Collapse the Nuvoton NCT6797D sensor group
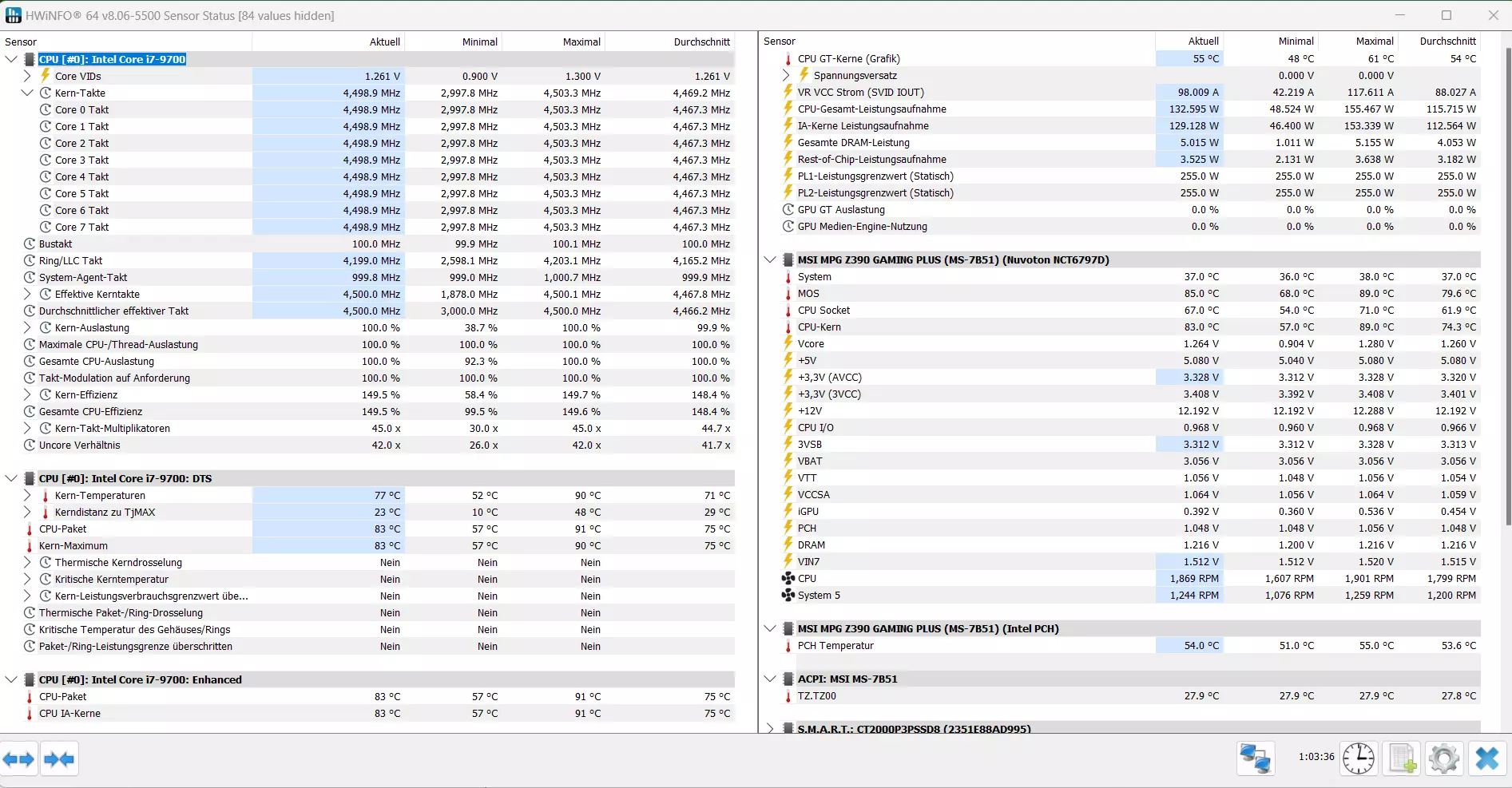Screen dimensions: 1512x788 770,259
